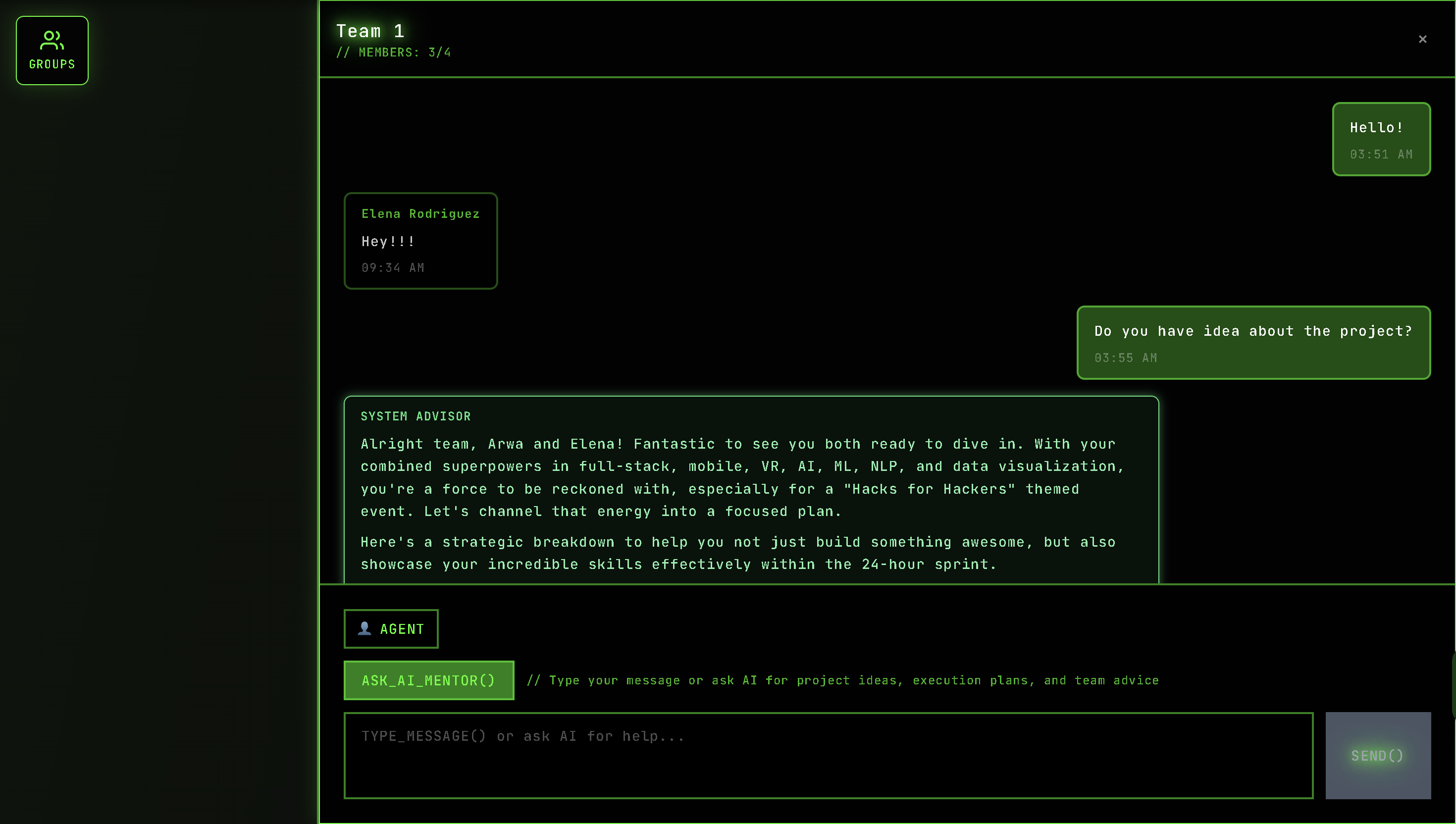Focus the TYPE_MESSAGE() input field
The image size is (1456, 824).
click(828, 756)
